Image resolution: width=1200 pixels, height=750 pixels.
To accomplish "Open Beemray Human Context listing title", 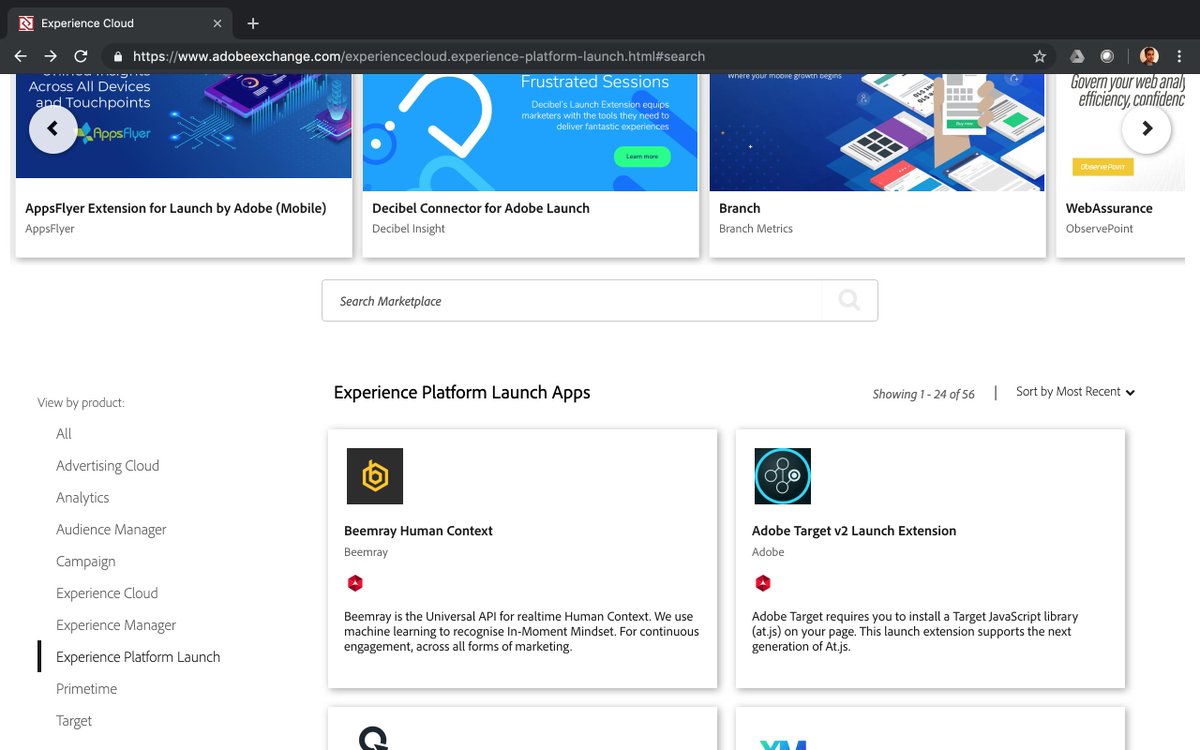I will pos(418,531).
